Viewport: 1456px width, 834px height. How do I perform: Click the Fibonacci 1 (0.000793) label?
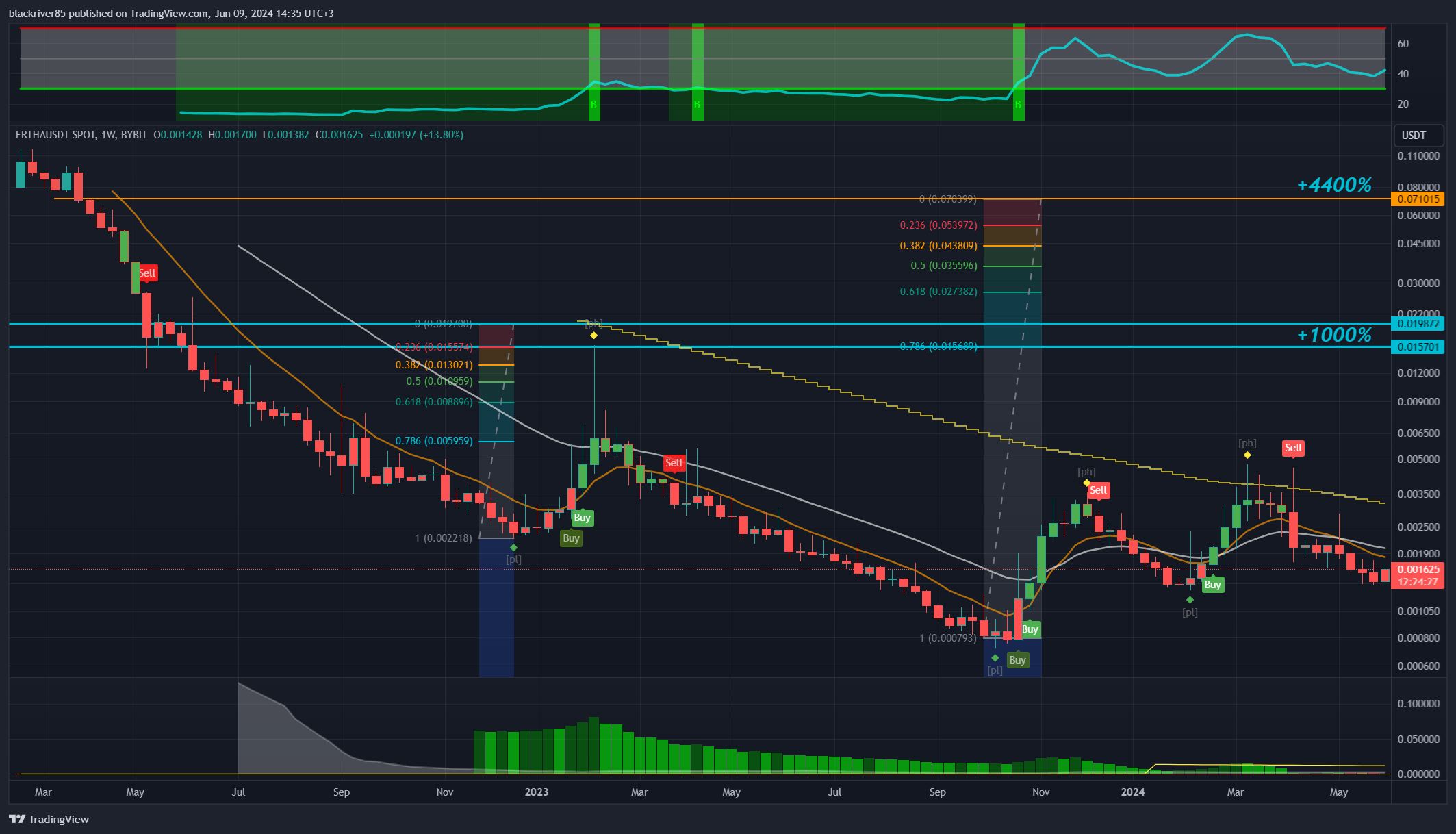(x=948, y=638)
